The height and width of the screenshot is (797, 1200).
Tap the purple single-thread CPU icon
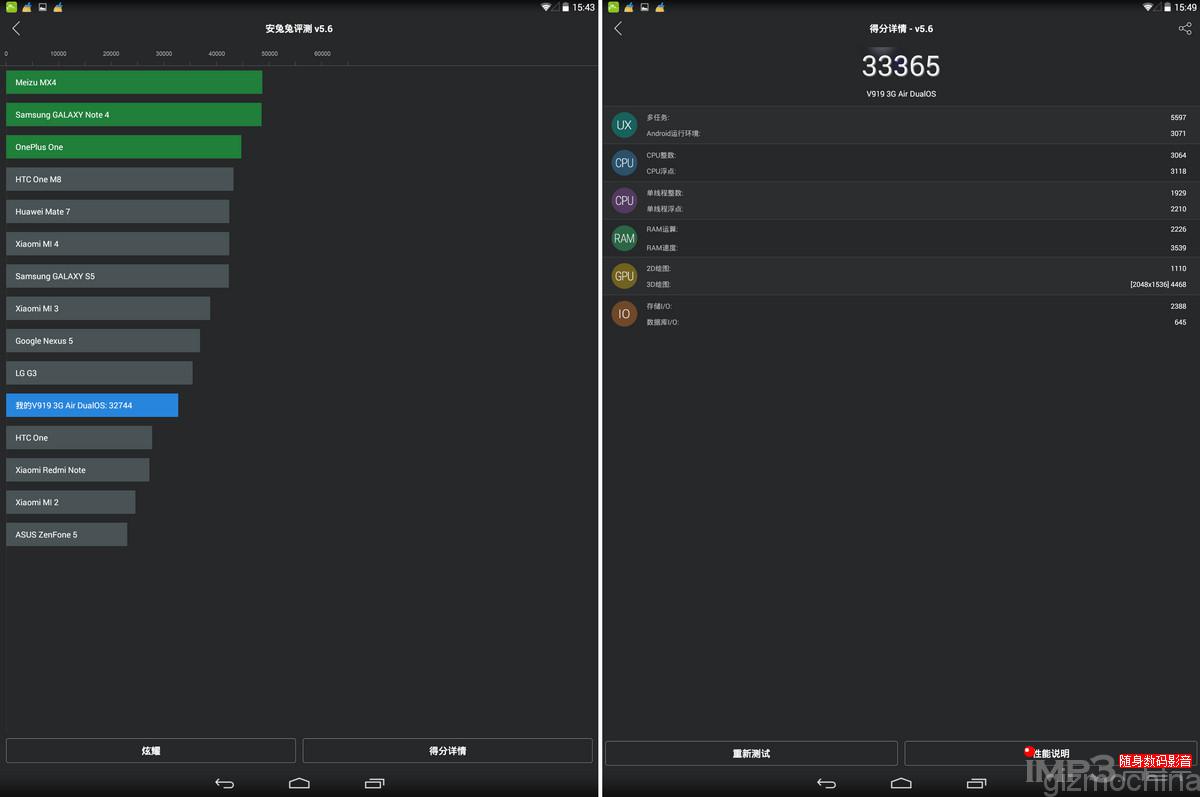[624, 200]
